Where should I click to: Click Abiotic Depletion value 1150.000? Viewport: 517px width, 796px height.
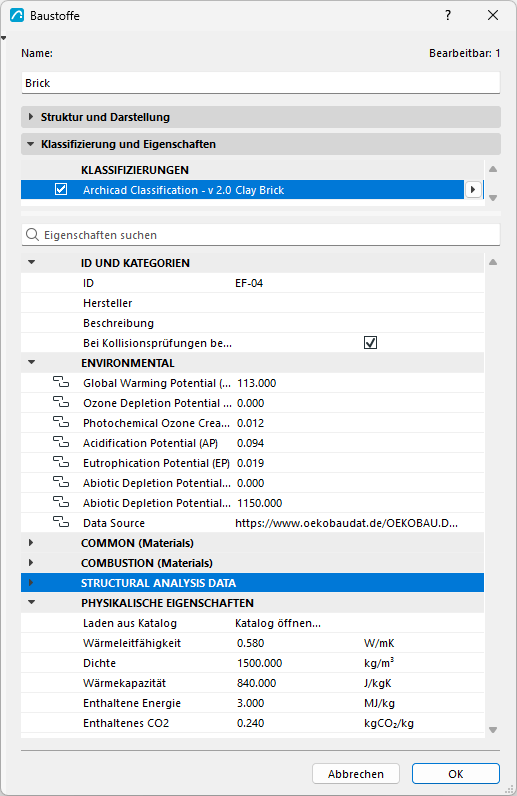coord(260,503)
